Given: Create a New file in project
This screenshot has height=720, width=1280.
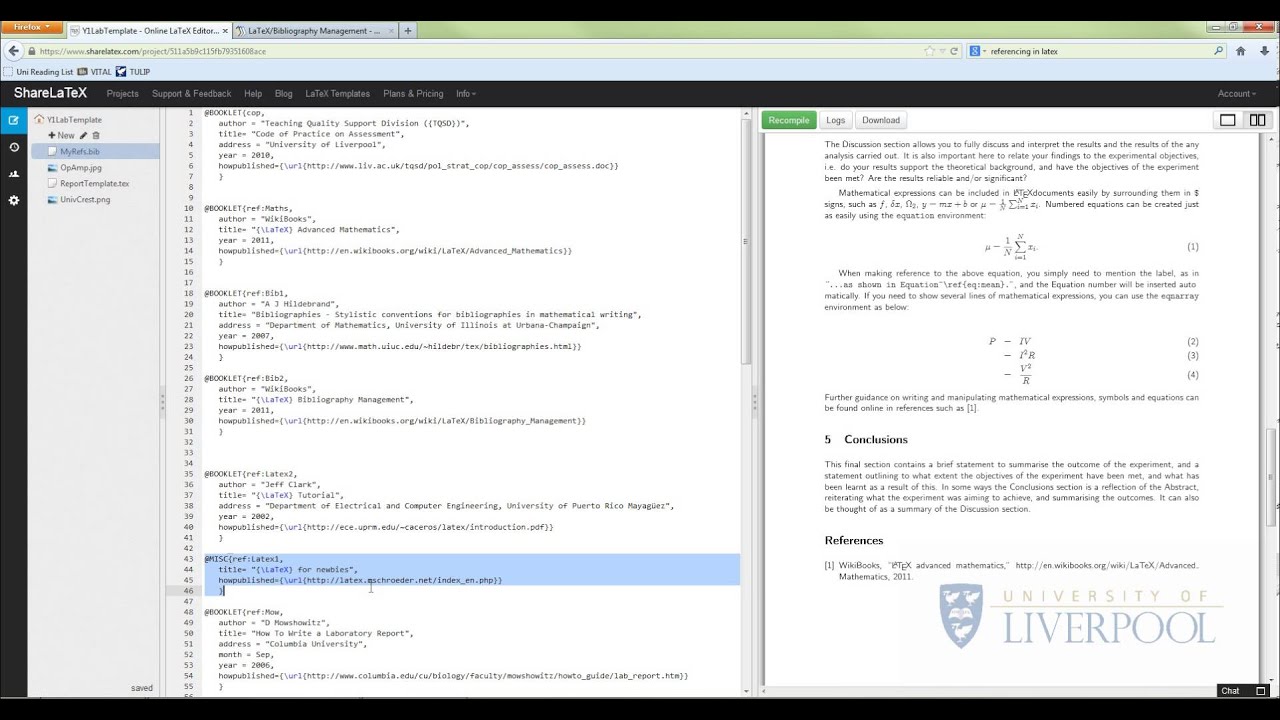Looking at the screenshot, I should (x=61, y=135).
